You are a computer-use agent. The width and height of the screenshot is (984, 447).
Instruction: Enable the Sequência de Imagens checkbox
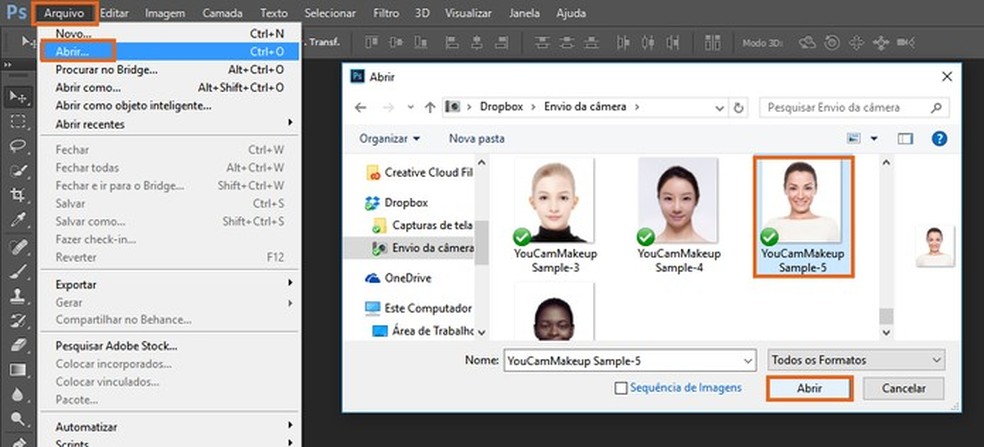coord(621,388)
